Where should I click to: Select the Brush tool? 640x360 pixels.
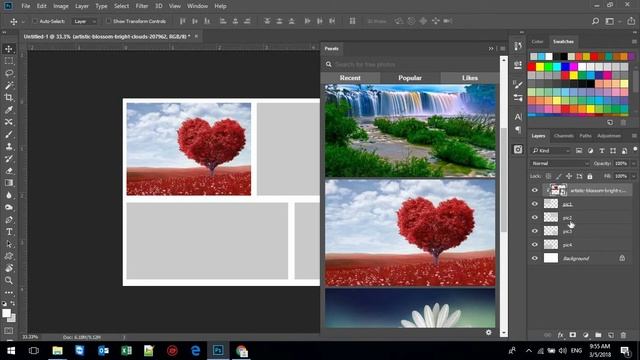9,134
